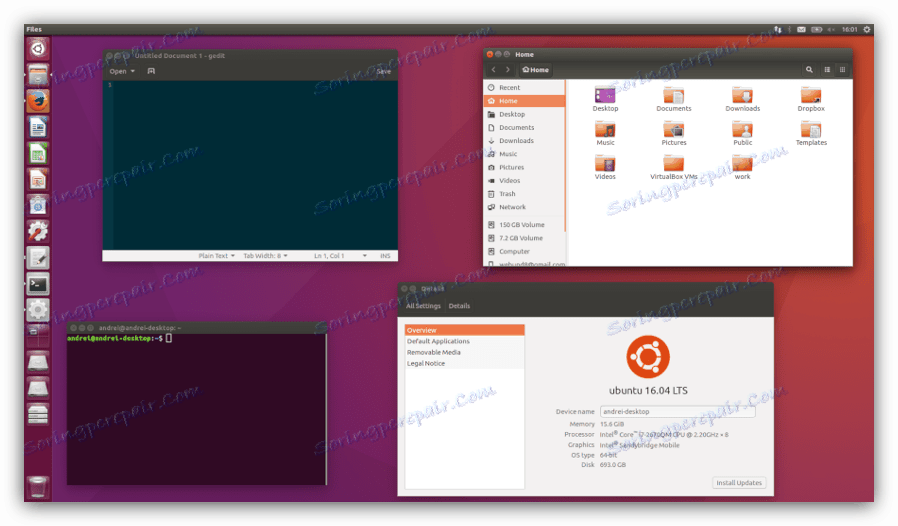Open the session gear menu in the top panel
The width and height of the screenshot is (898, 526).
[867, 29]
